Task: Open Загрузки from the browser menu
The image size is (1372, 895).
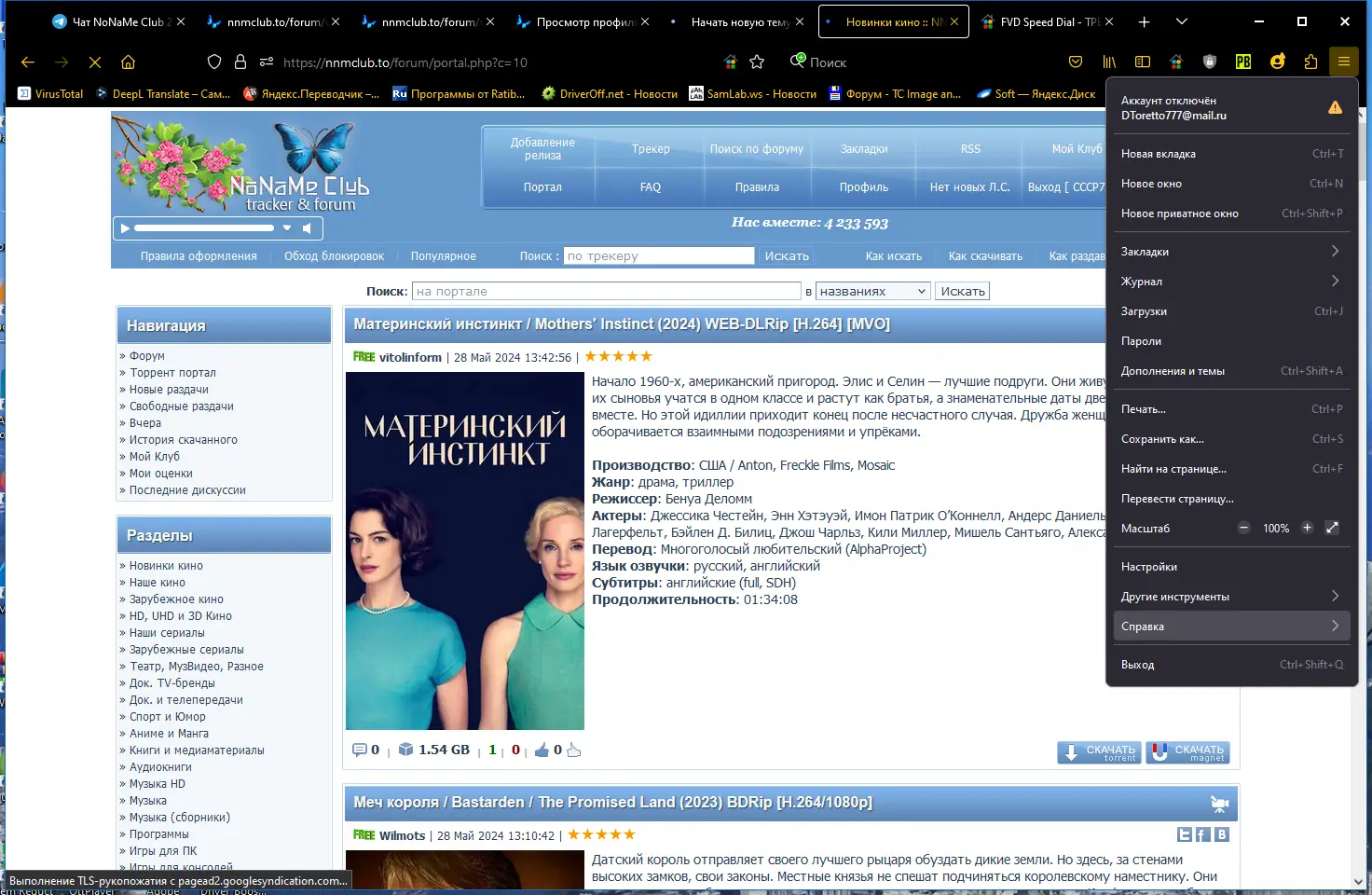Action: [x=1231, y=311]
